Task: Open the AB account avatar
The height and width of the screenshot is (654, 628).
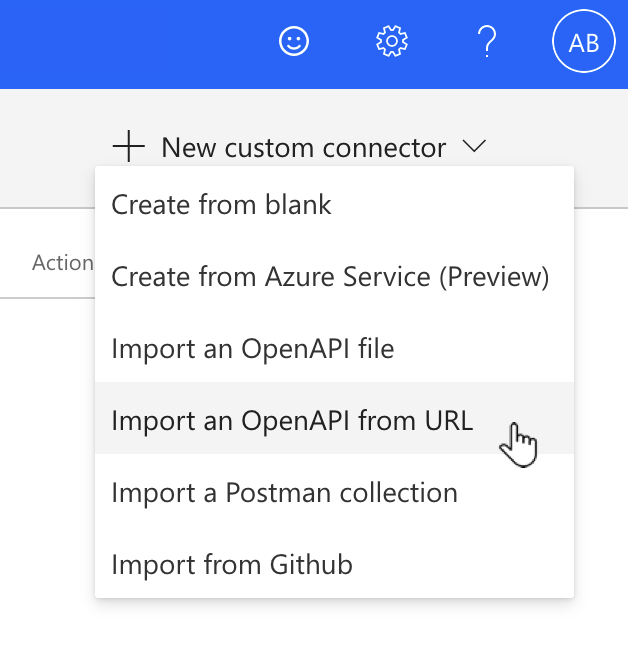Action: click(x=583, y=42)
